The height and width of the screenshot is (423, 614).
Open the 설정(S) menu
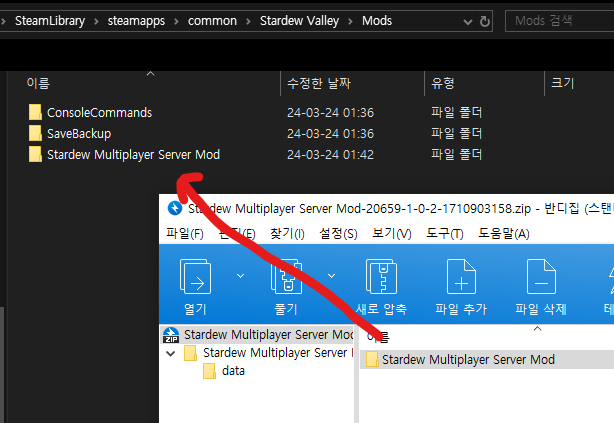point(338,234)
